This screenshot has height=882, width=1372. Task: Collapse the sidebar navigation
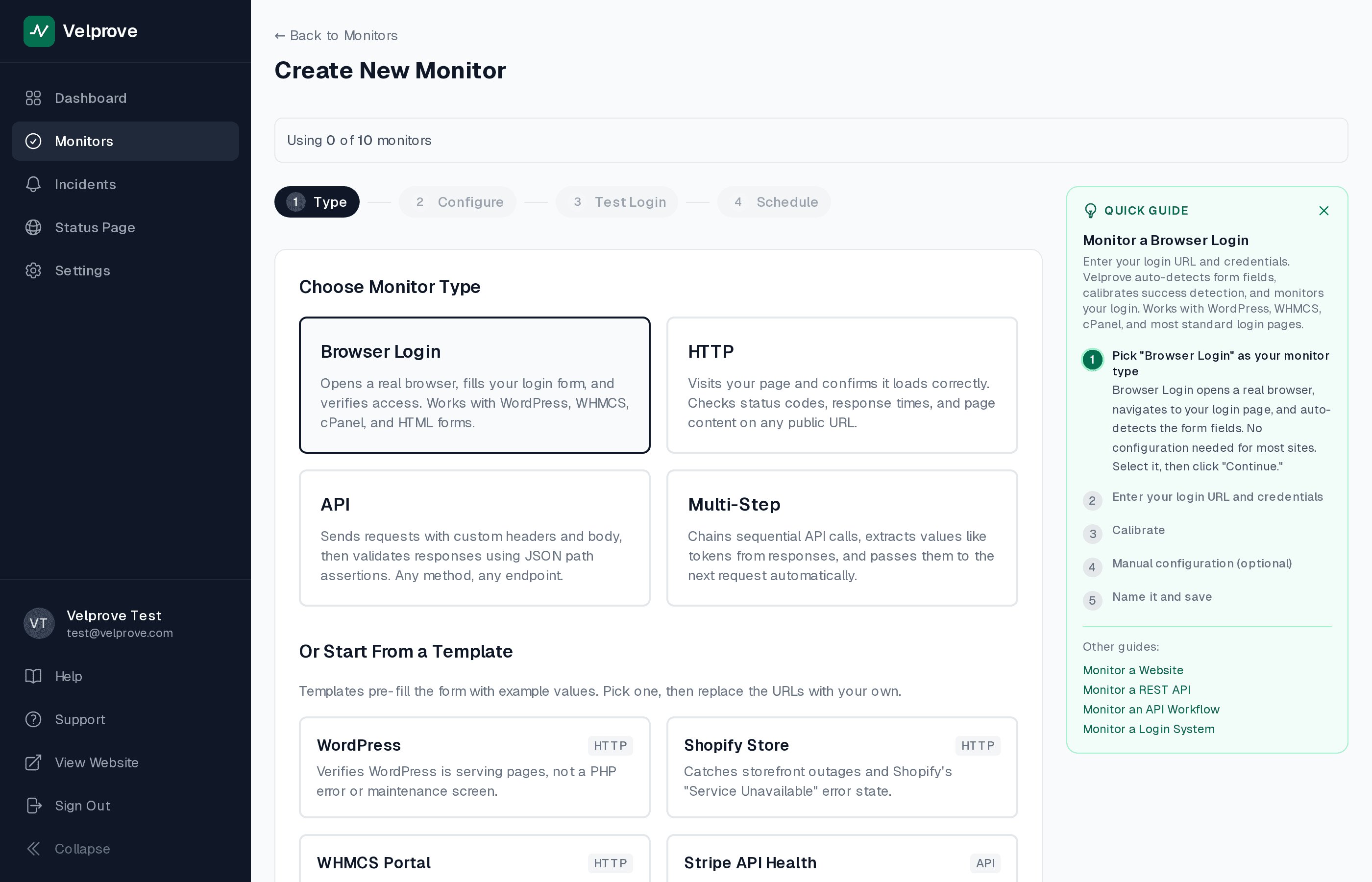(125, 848)
